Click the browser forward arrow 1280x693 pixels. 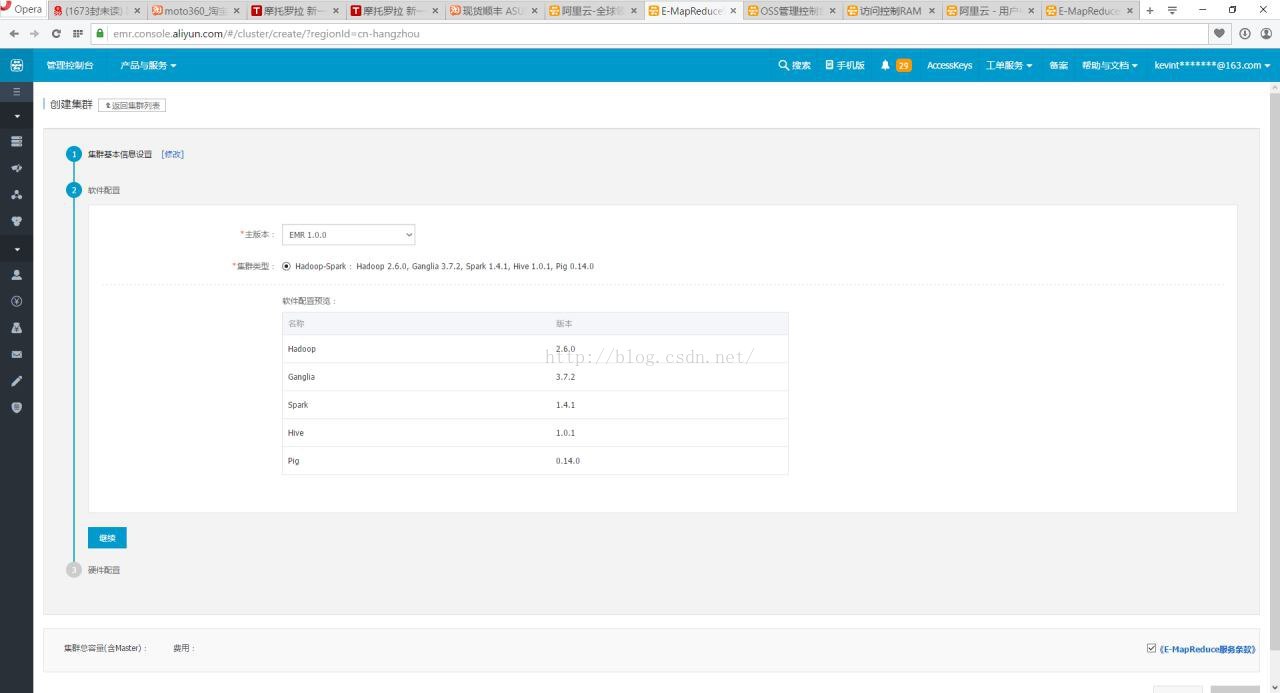35,33
